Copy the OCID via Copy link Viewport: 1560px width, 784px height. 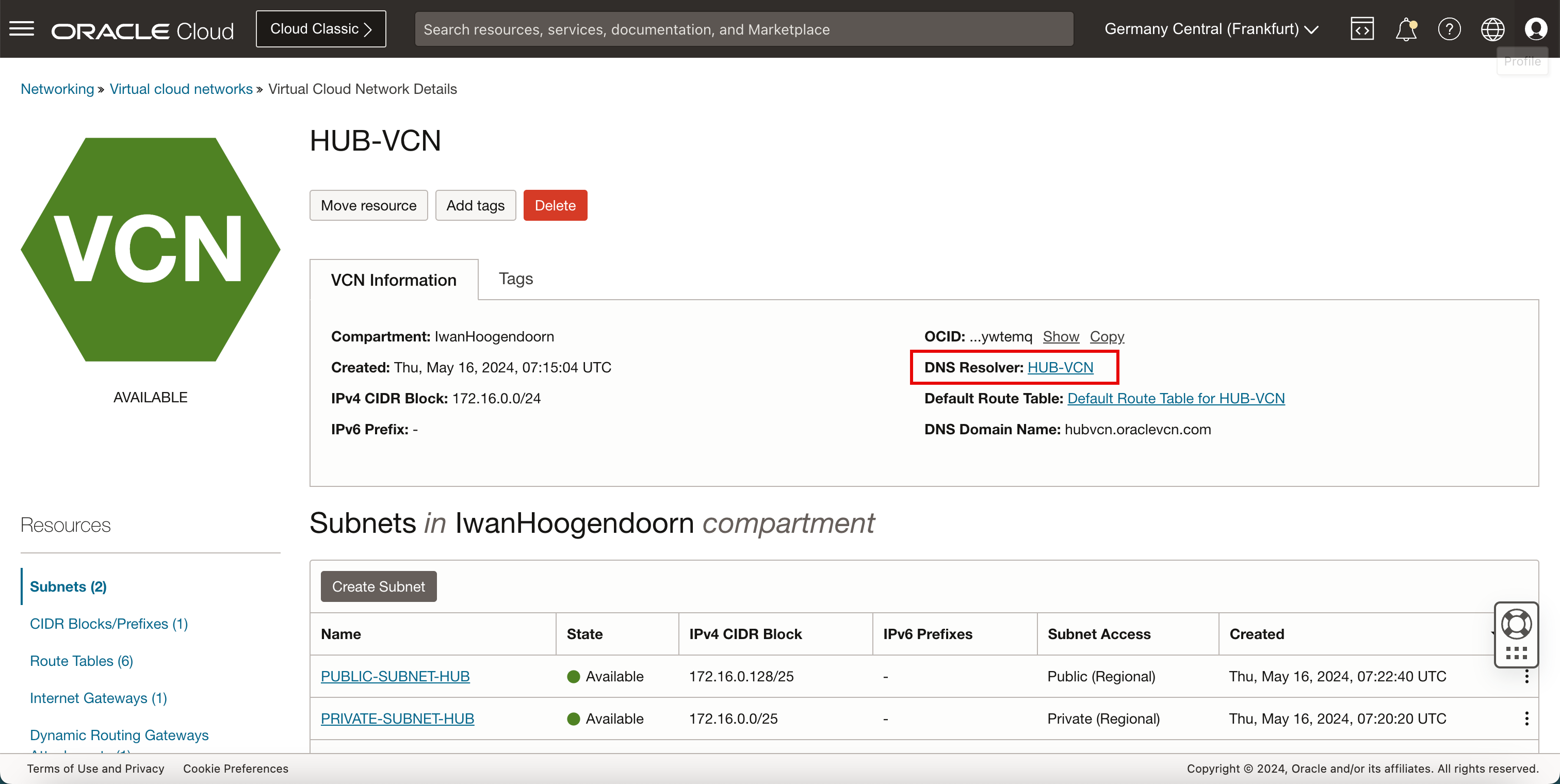pyautogui.click(x=1107, y=336)
